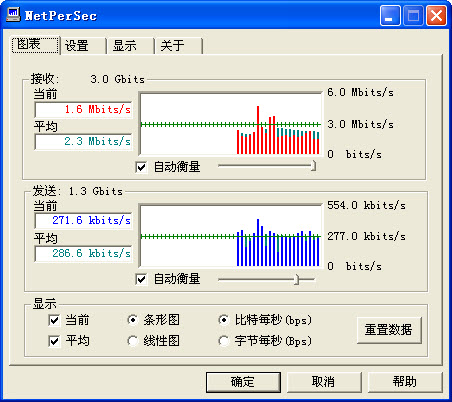Image resolution: width=452 pixels, height=402 pixels.
Task: Click the 重置数据 button
Action: point(389,330)
